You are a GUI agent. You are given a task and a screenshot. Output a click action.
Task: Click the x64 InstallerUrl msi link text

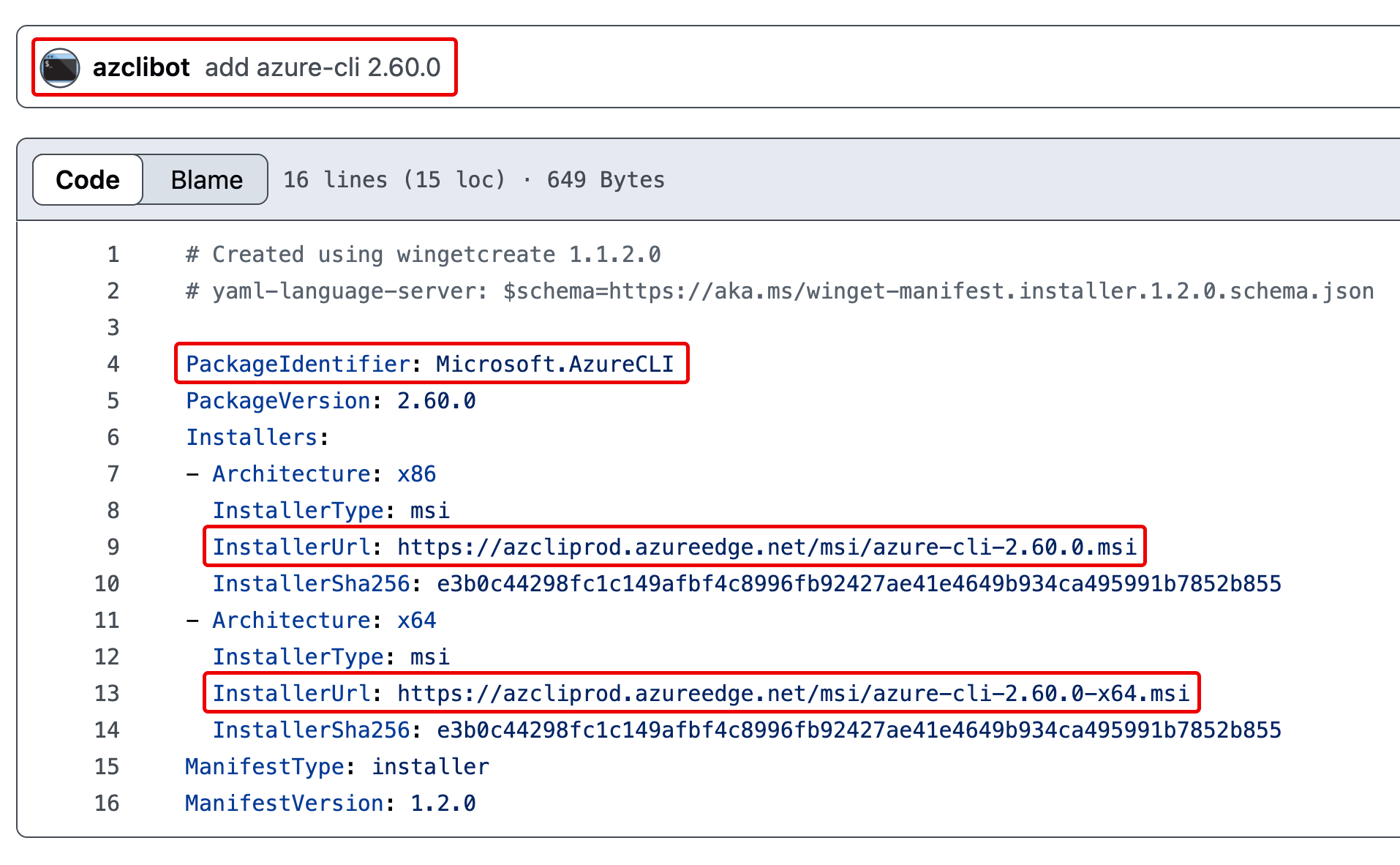[793, 694]
